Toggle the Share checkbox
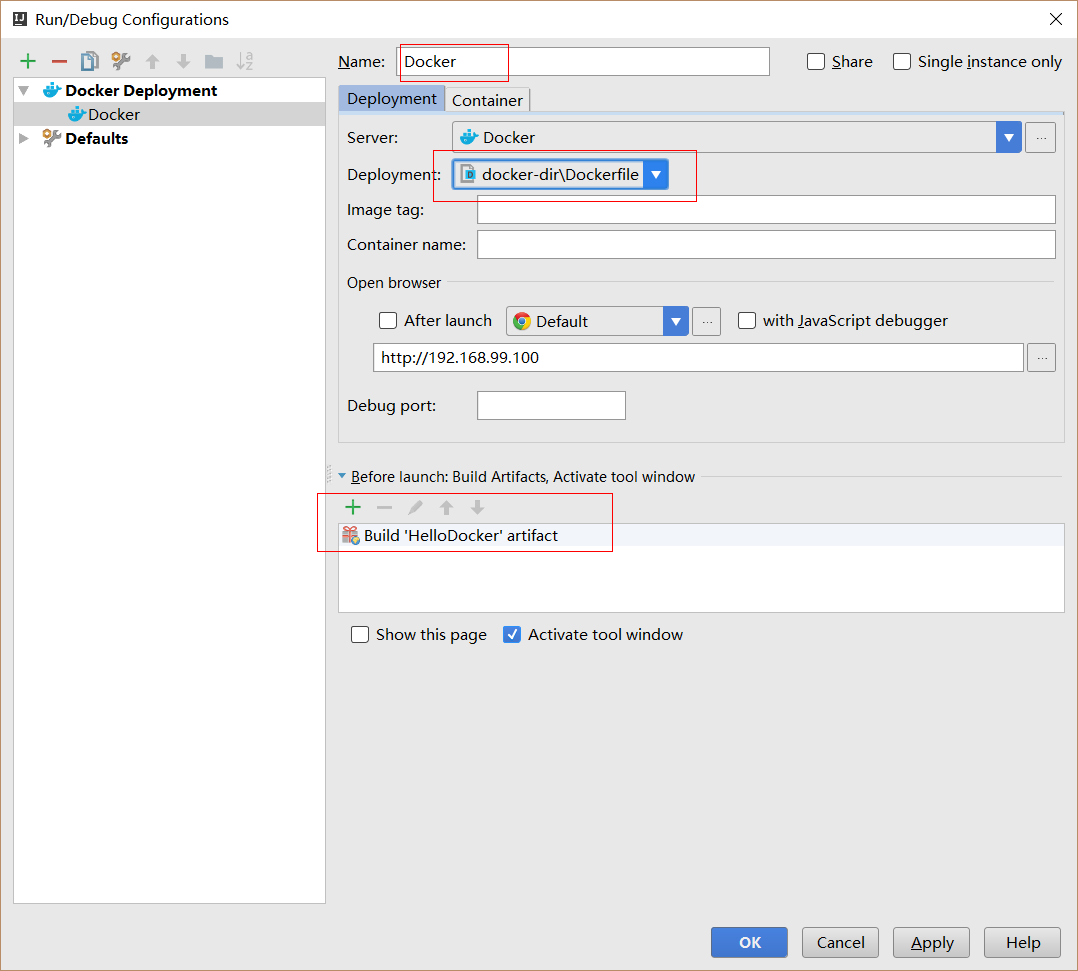Image resolution: width=1078 pixels, height=971 pixels. [816, 62]
